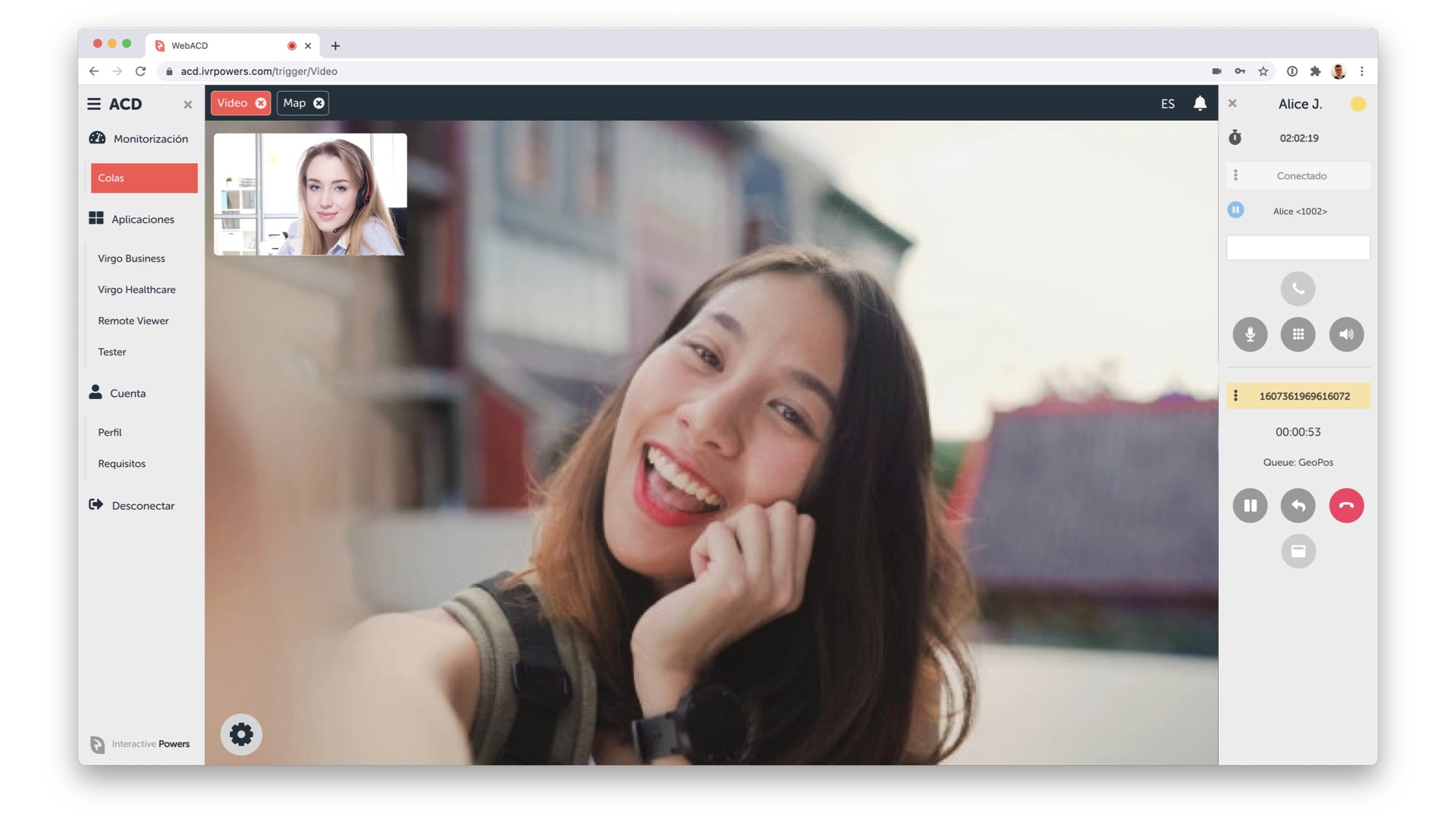This screenshot has height=819, width=1456.
Task: Toggle the speaker volume button
Action: pyautogui.click(x=1346, y=334)
